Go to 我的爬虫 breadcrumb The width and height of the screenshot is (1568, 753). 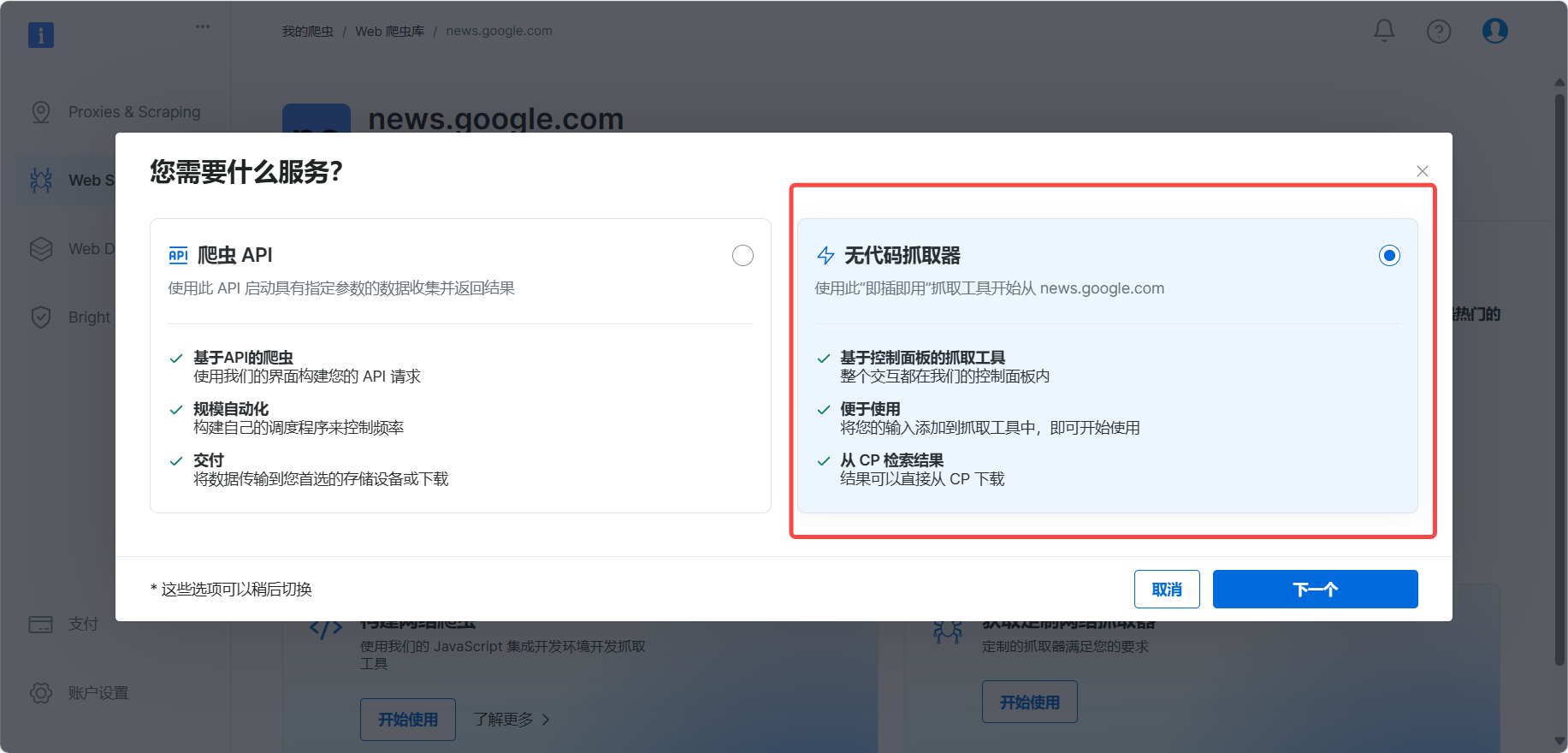(x=308, y=31)
